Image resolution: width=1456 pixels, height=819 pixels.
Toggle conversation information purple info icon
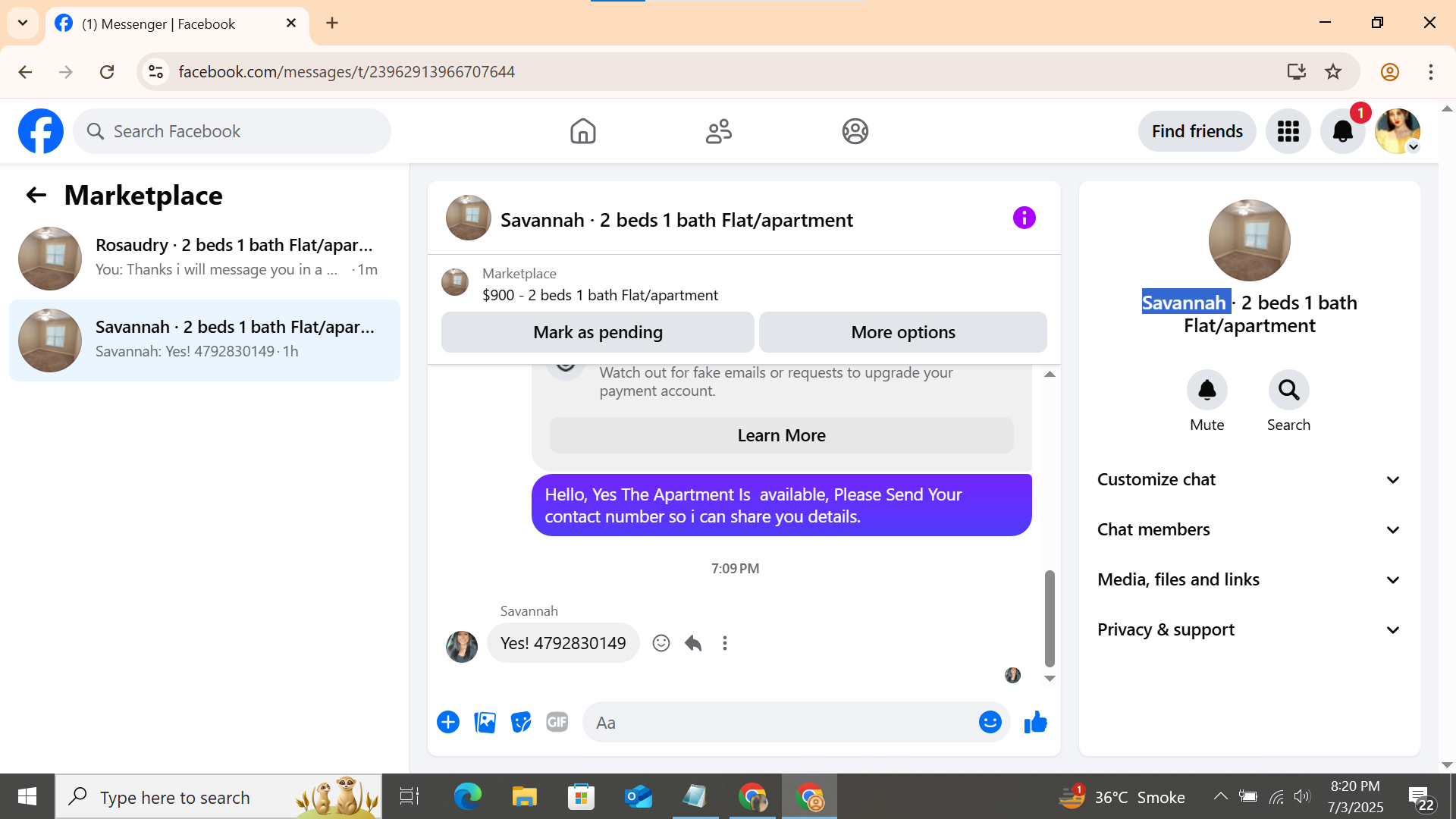point(1024,218)
